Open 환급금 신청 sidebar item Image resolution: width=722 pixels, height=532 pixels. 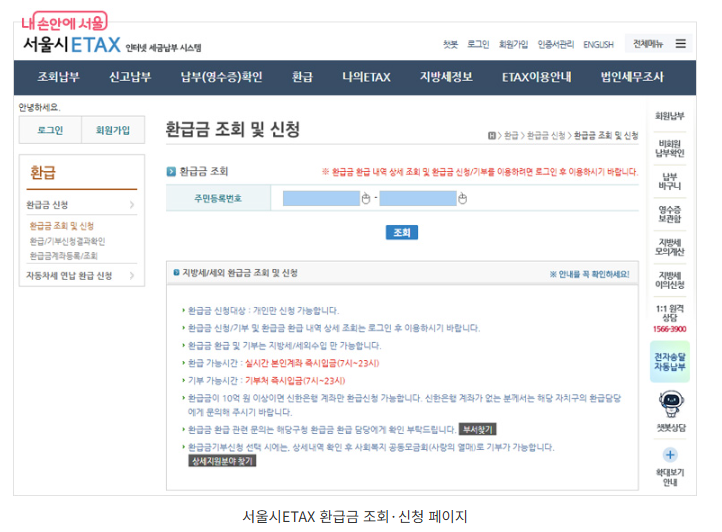(x=47, y=205)
